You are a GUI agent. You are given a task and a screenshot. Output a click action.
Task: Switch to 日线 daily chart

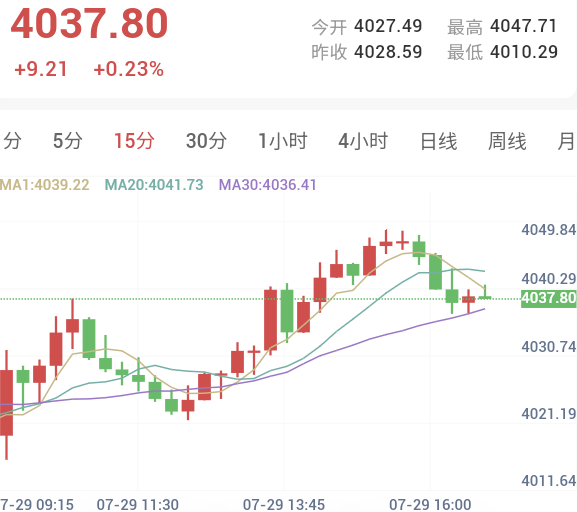point(439,141)
